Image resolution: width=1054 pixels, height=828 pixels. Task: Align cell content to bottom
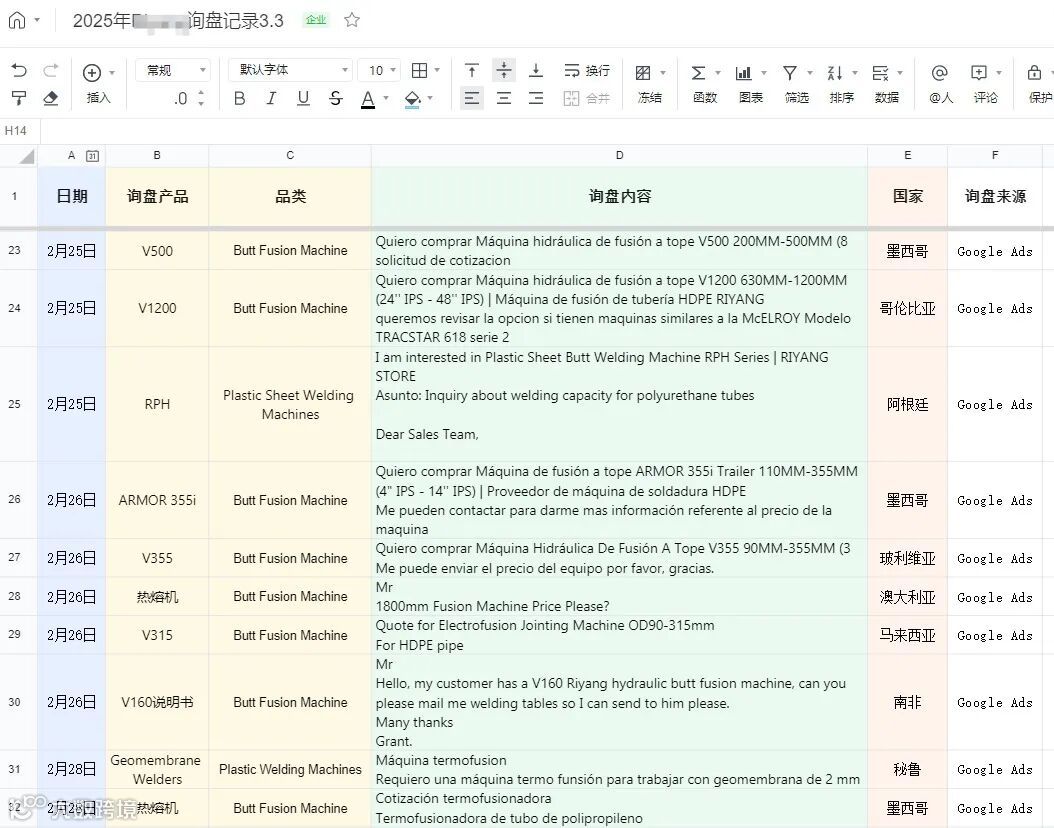[536, 70]
